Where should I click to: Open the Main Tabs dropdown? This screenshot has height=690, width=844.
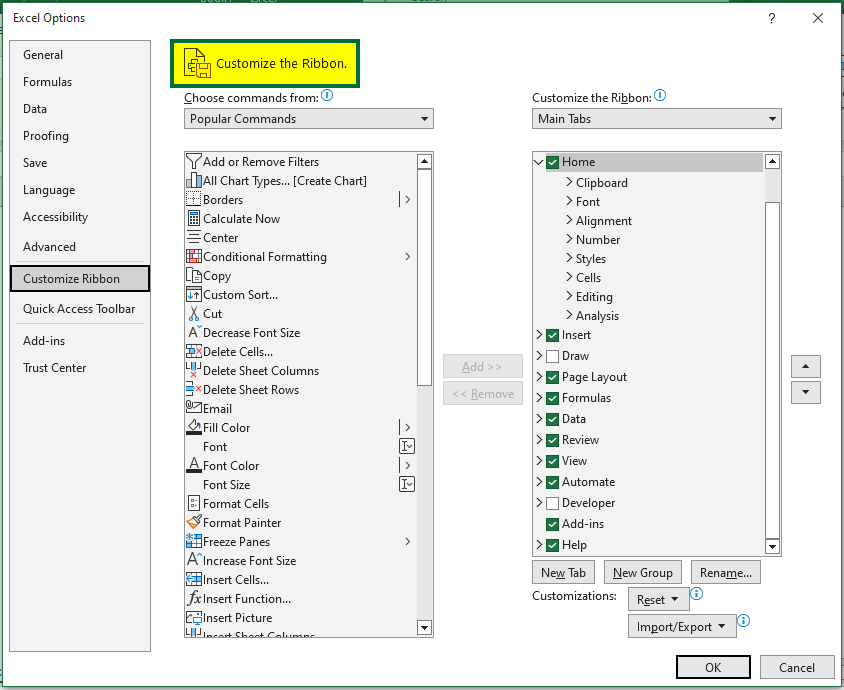coord(657,118)
